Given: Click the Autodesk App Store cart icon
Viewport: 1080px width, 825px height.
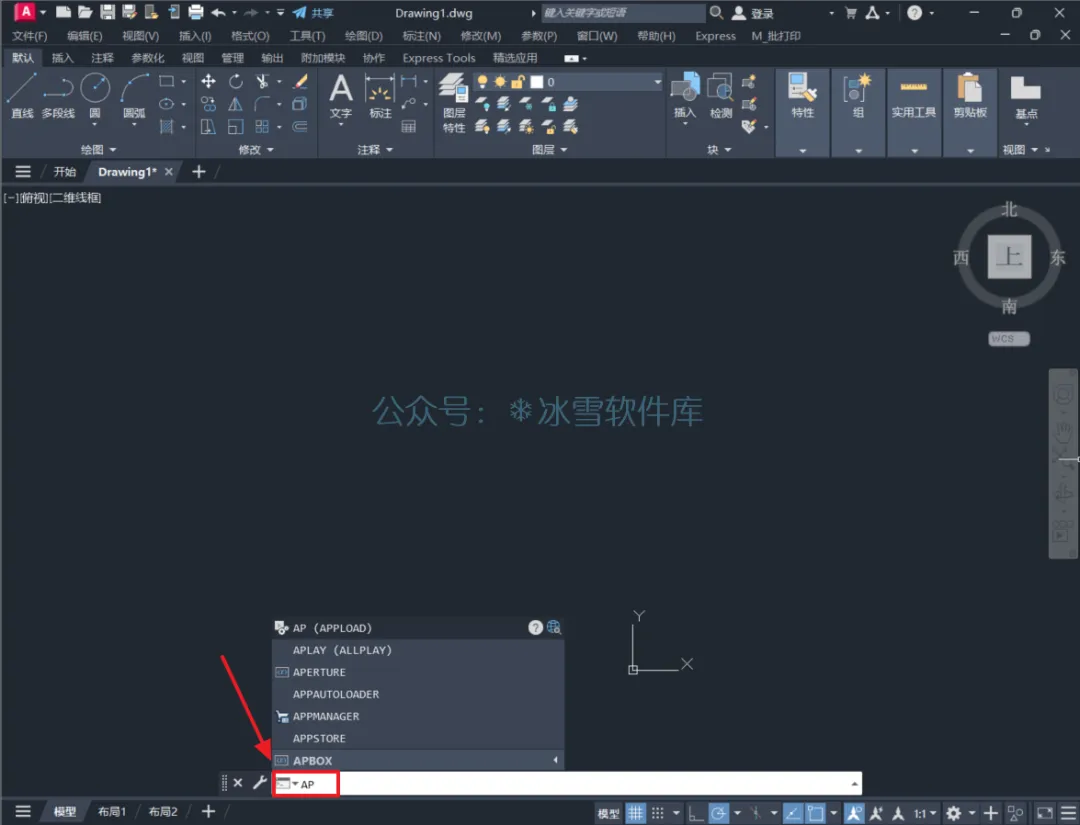Looking at the screenshot, I should (x=851, y=12).
